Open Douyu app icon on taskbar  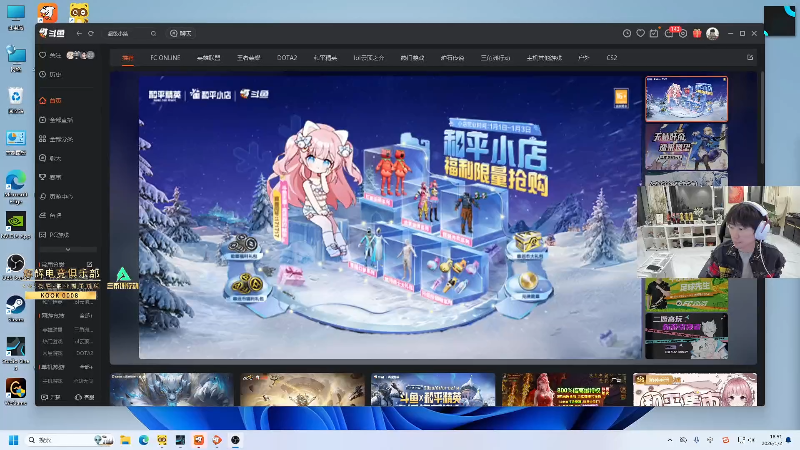click(198, 440)
